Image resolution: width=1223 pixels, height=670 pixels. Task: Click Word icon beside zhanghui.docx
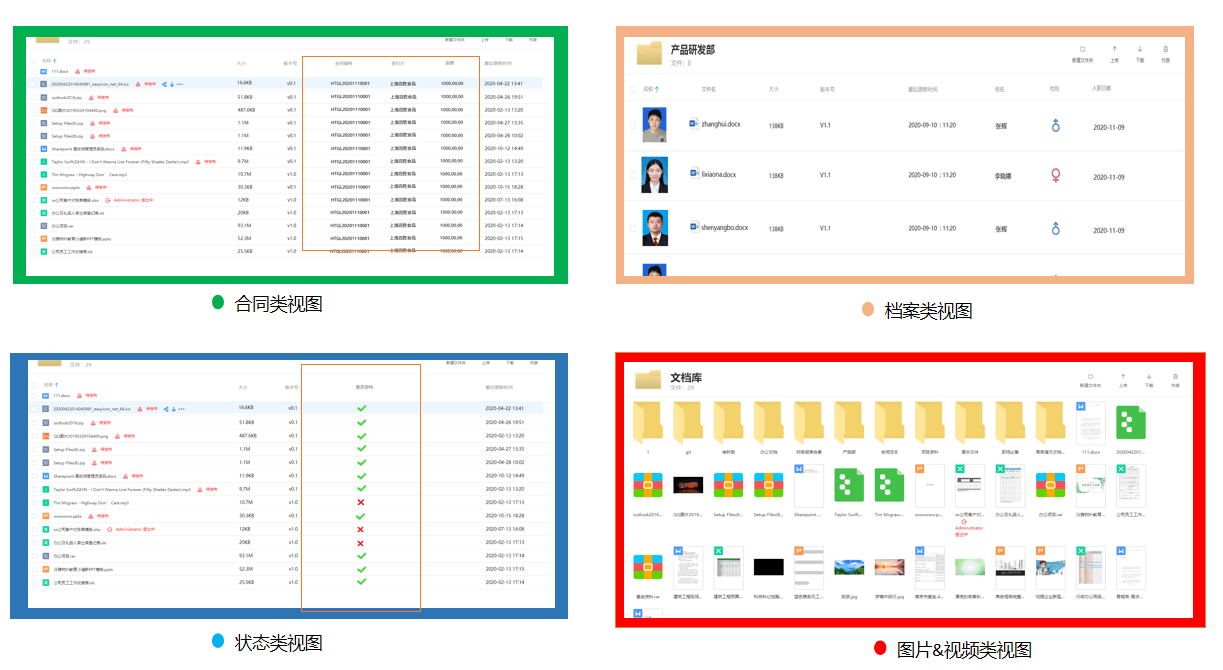click(x=695, y=124)
